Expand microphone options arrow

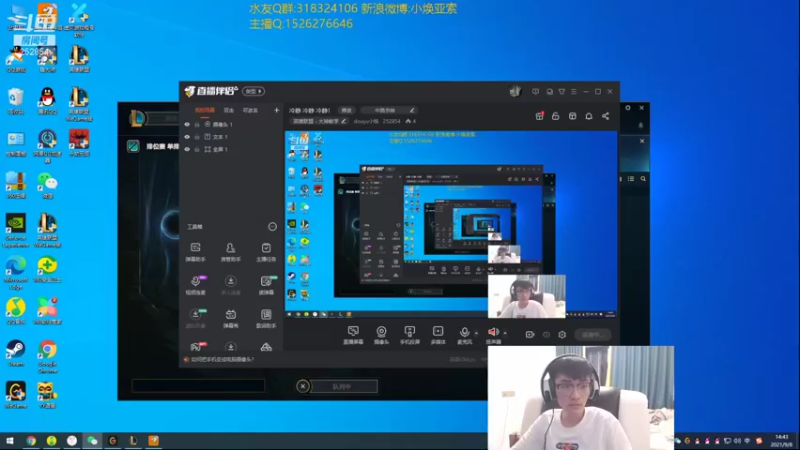pos(477,333)
